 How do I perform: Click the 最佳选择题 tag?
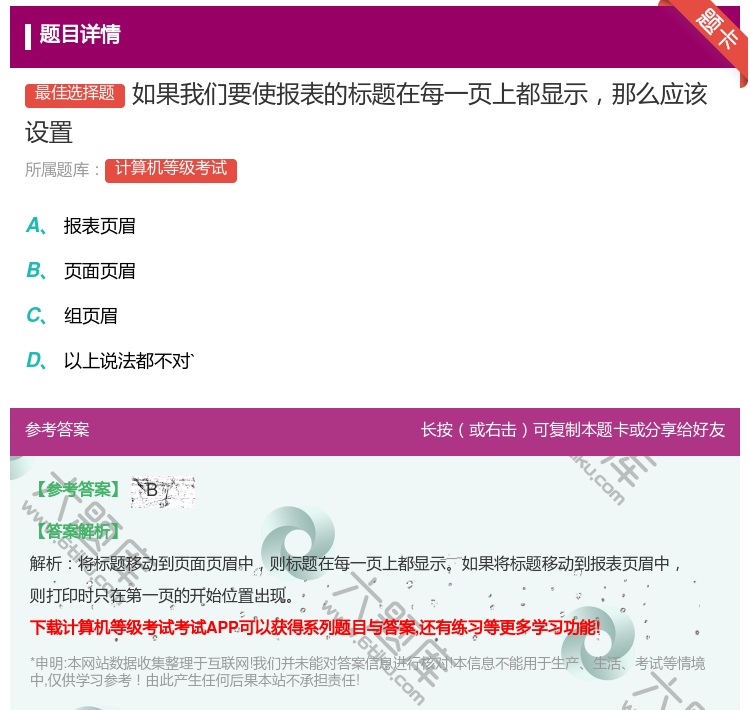75,94
